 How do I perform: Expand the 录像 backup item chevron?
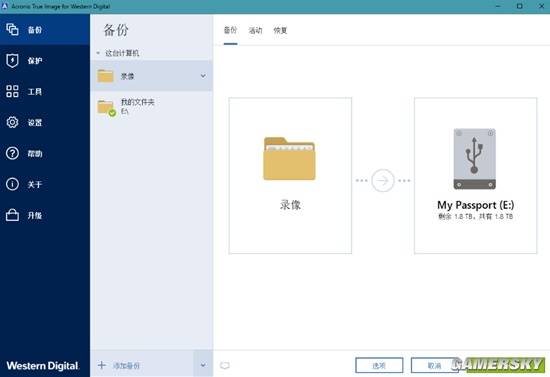click(x=203, y=76)
